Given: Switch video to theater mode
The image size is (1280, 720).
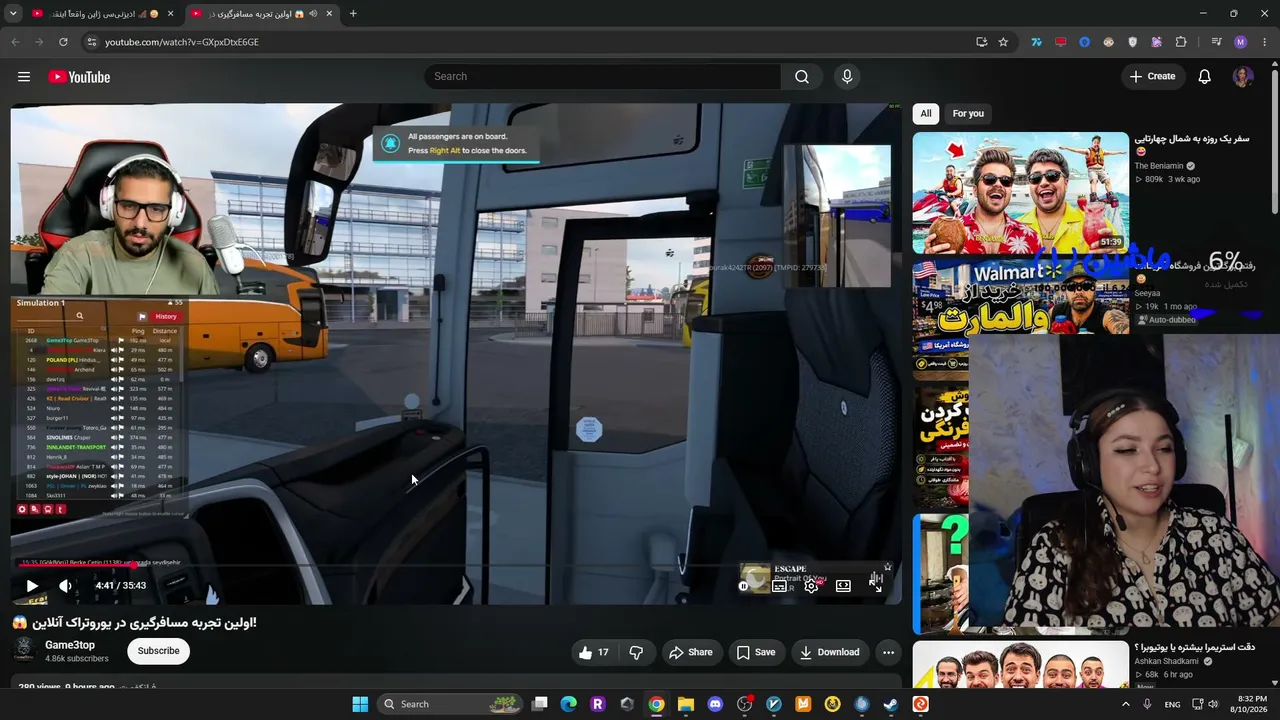Looking at the screenshot, I should [x=843, y=586].
